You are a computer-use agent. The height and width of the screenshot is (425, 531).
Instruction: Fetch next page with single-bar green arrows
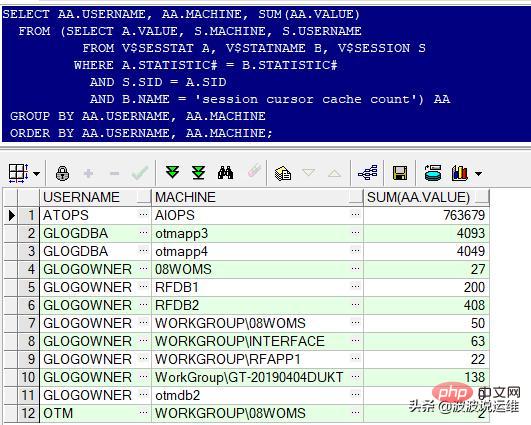click(x=172, y=172)
